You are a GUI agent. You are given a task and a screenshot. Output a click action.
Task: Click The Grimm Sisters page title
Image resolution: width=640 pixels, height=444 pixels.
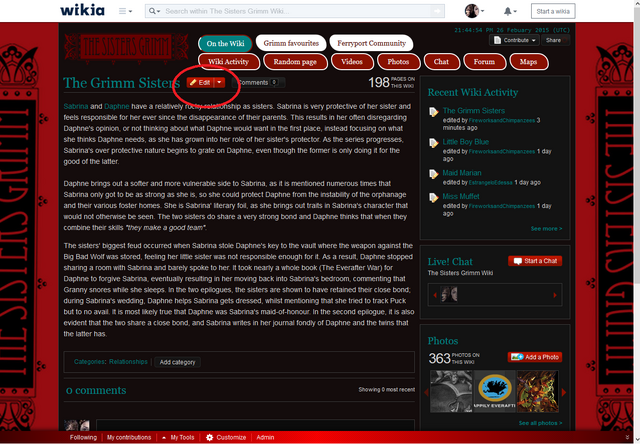[122, 83]
